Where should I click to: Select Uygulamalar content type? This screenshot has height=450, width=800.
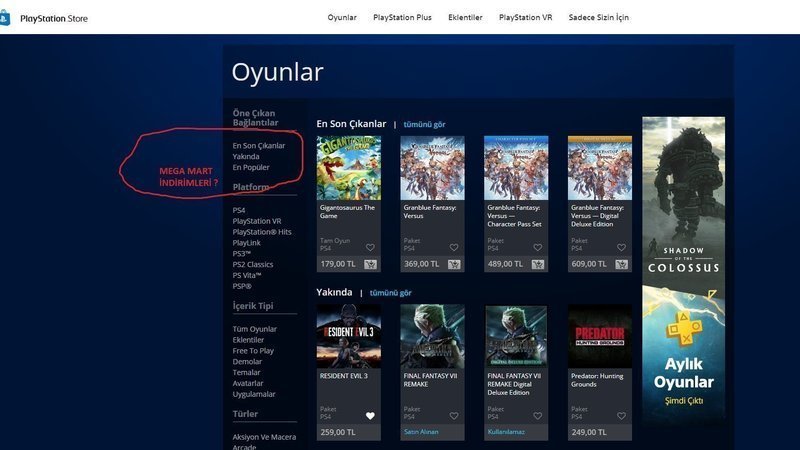tap(254, 394)
